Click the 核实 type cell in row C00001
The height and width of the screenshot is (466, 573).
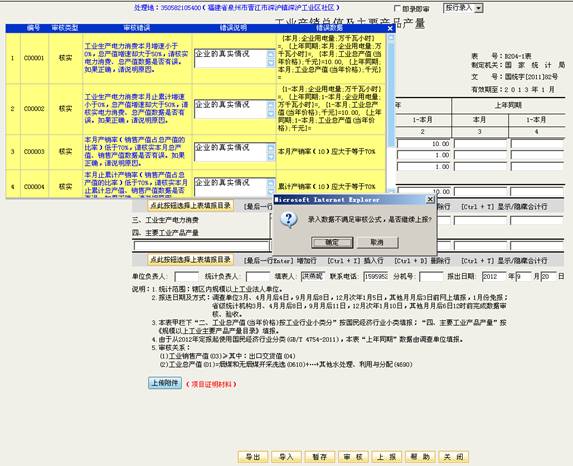(x=65, y=58)
